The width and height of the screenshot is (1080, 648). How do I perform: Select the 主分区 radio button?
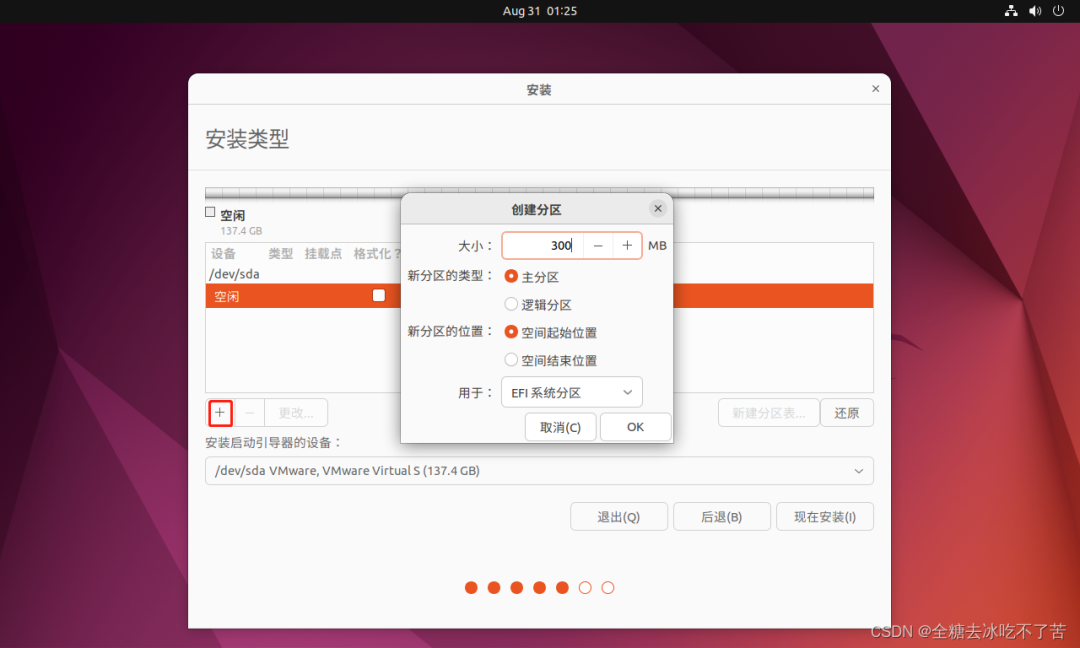512,277
